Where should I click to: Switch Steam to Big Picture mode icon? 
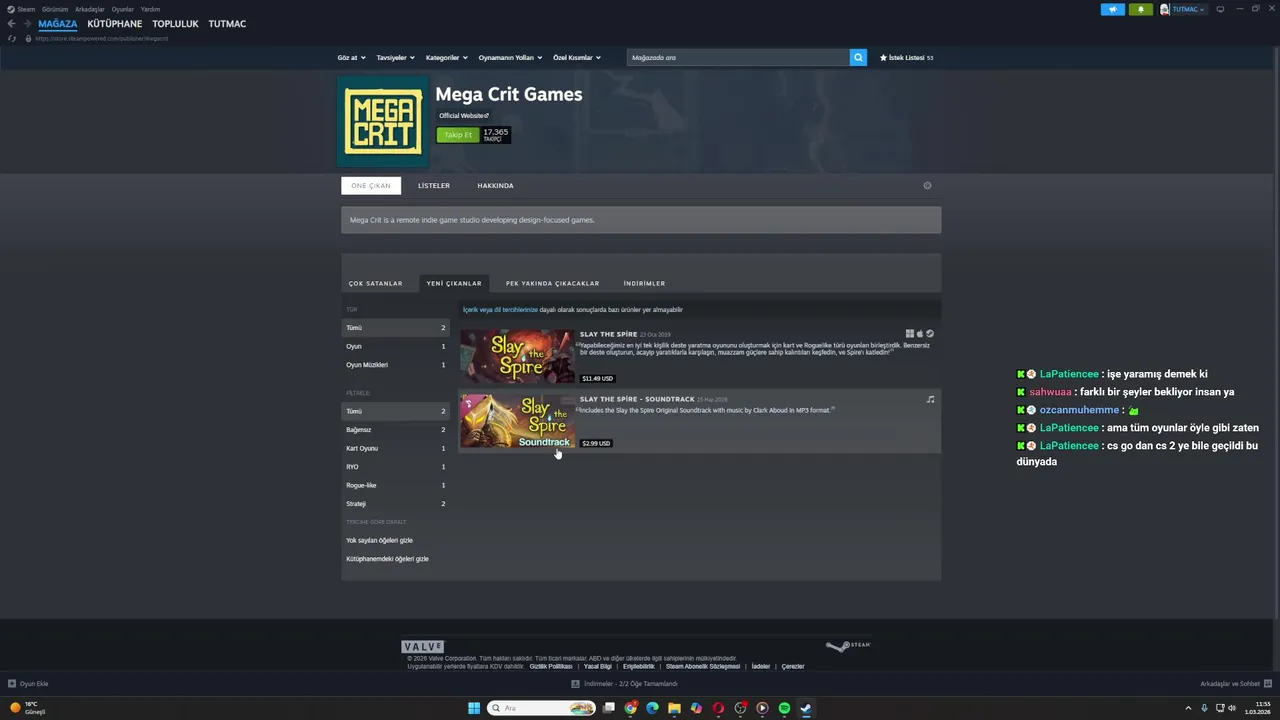point(1220,9)
